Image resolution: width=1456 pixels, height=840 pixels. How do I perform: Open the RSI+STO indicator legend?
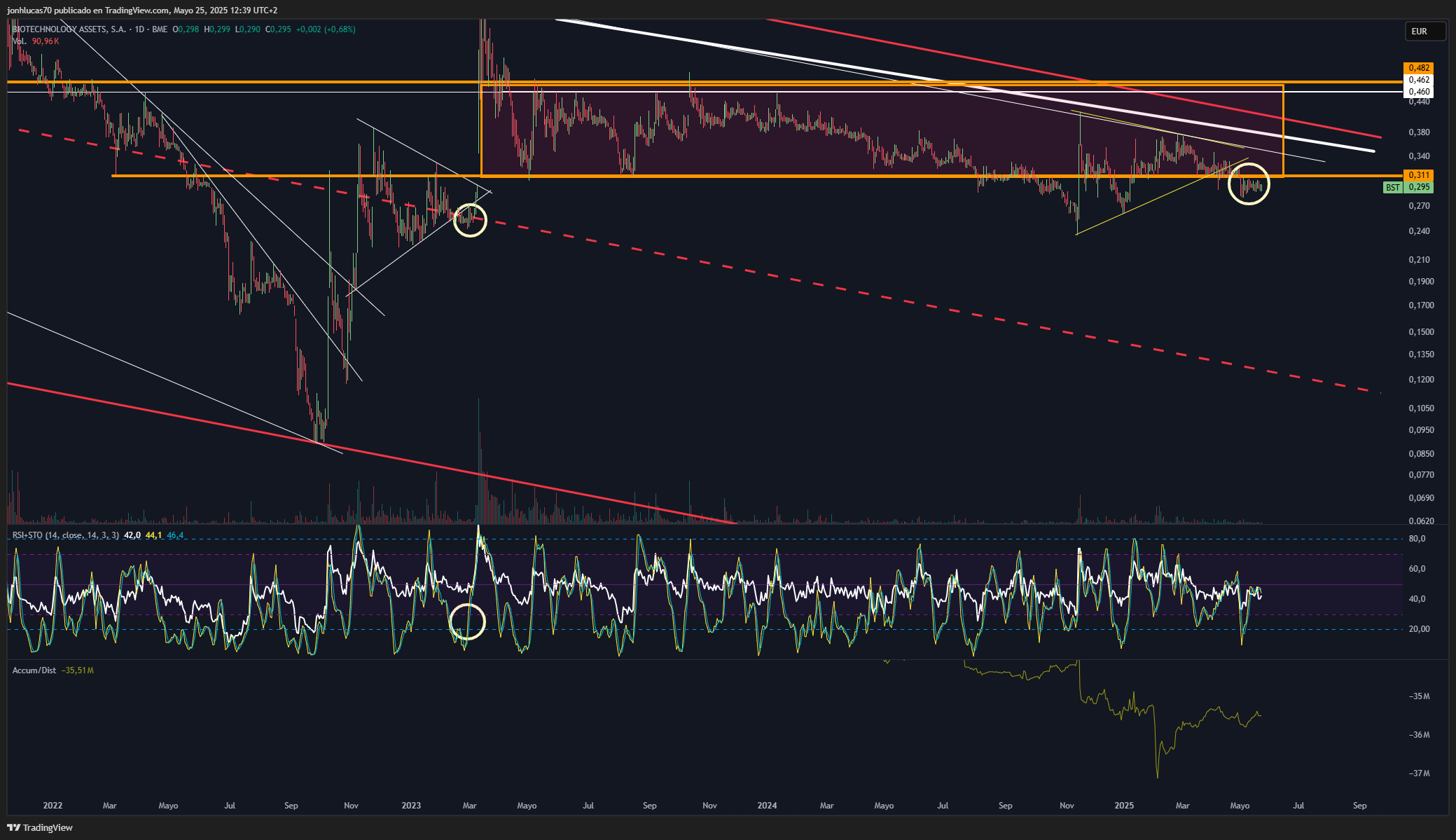66,535
